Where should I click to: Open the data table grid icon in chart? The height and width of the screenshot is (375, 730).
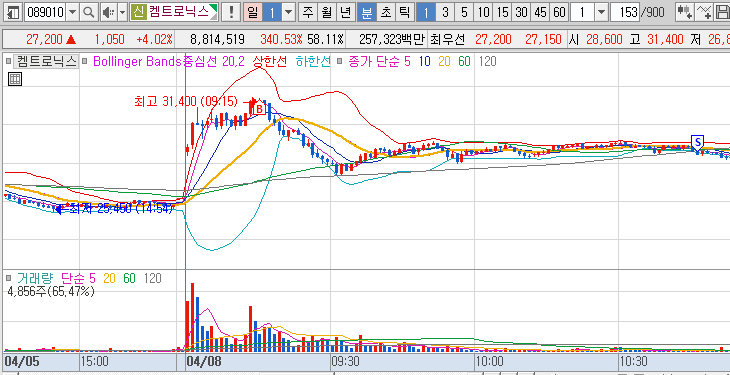coord(14,80)
